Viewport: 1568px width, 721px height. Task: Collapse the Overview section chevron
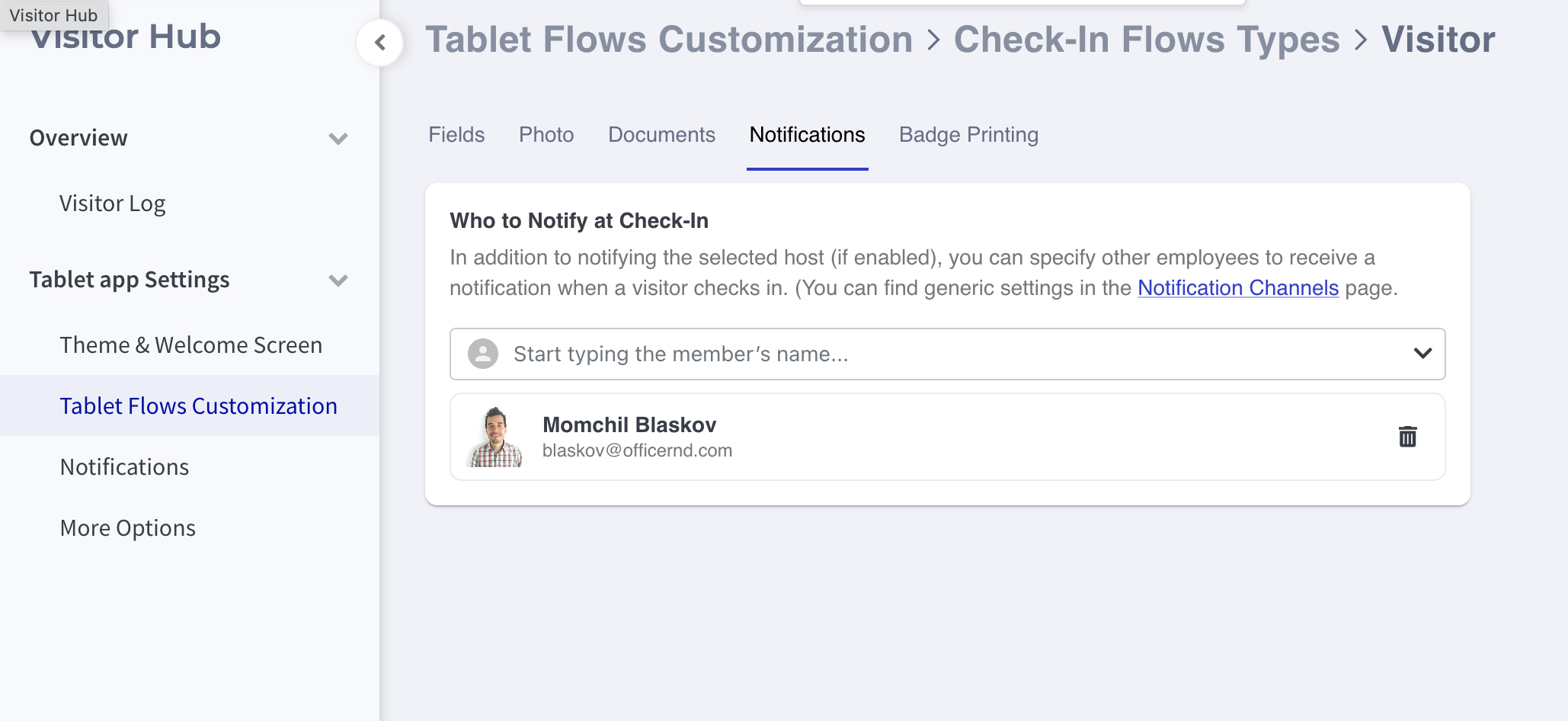[338, 139]
